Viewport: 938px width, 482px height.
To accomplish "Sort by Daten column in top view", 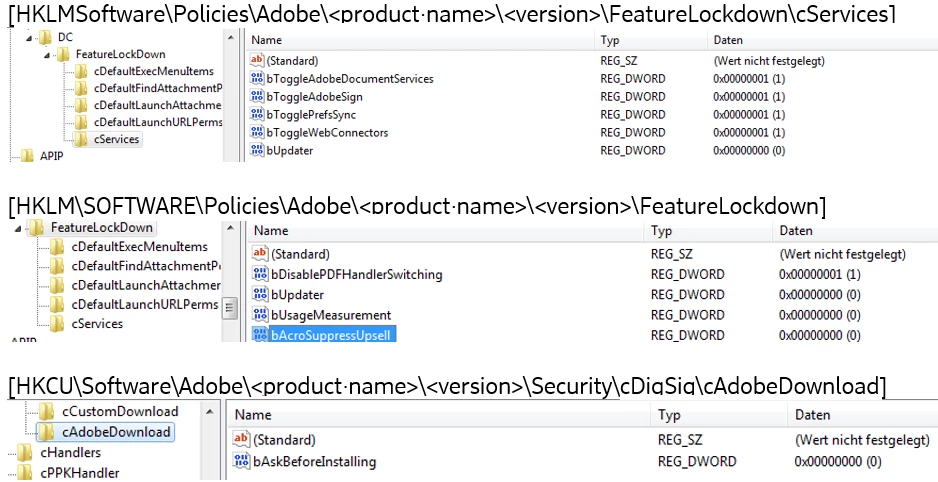I will click(728, 40).
